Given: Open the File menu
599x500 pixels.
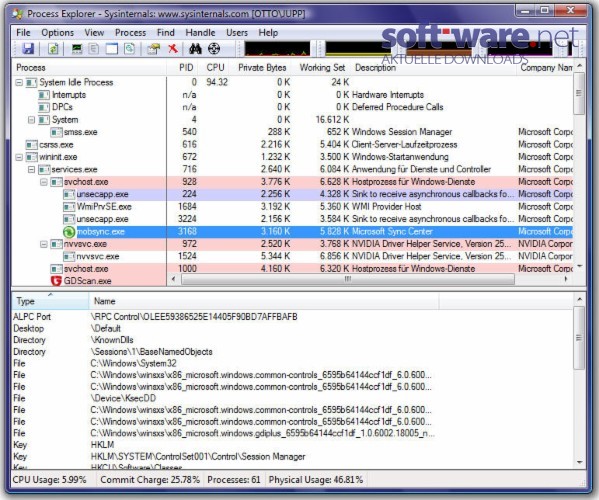Looking at the screenshot, I should [x=23, y=33].
